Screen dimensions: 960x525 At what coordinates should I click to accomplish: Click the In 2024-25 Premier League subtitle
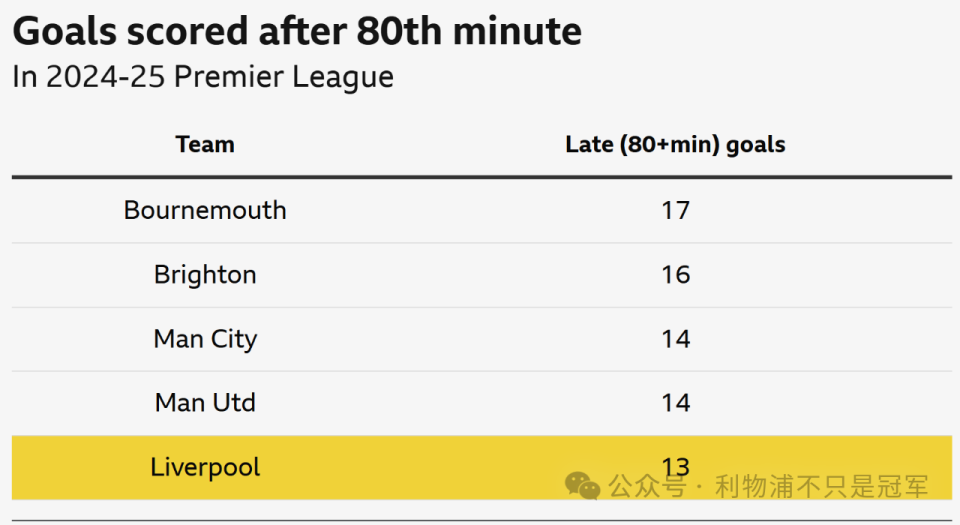(203, 77)
